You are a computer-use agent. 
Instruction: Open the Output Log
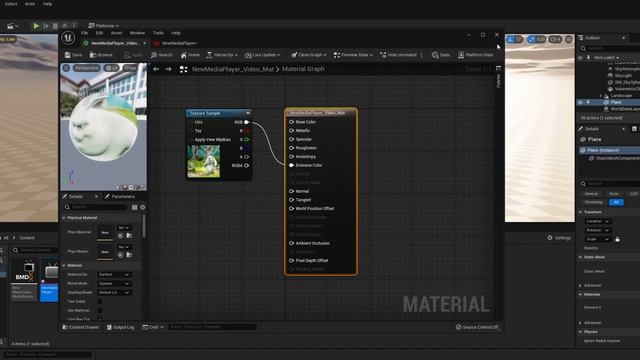click(120, 327)
